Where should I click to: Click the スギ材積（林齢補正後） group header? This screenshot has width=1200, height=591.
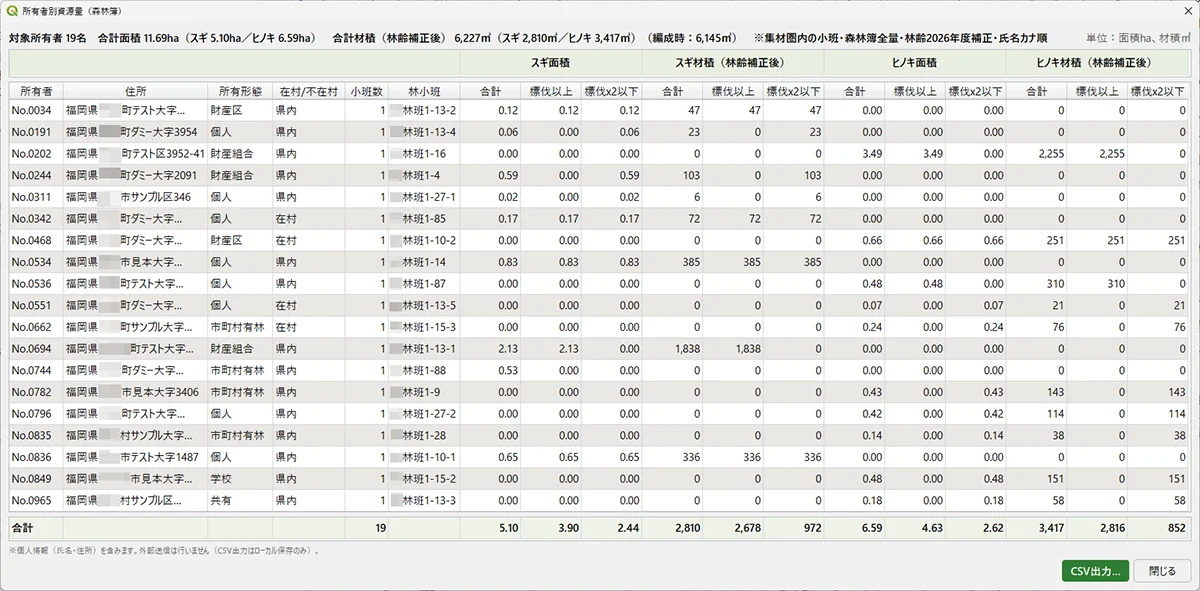click(x=733, y=62)
